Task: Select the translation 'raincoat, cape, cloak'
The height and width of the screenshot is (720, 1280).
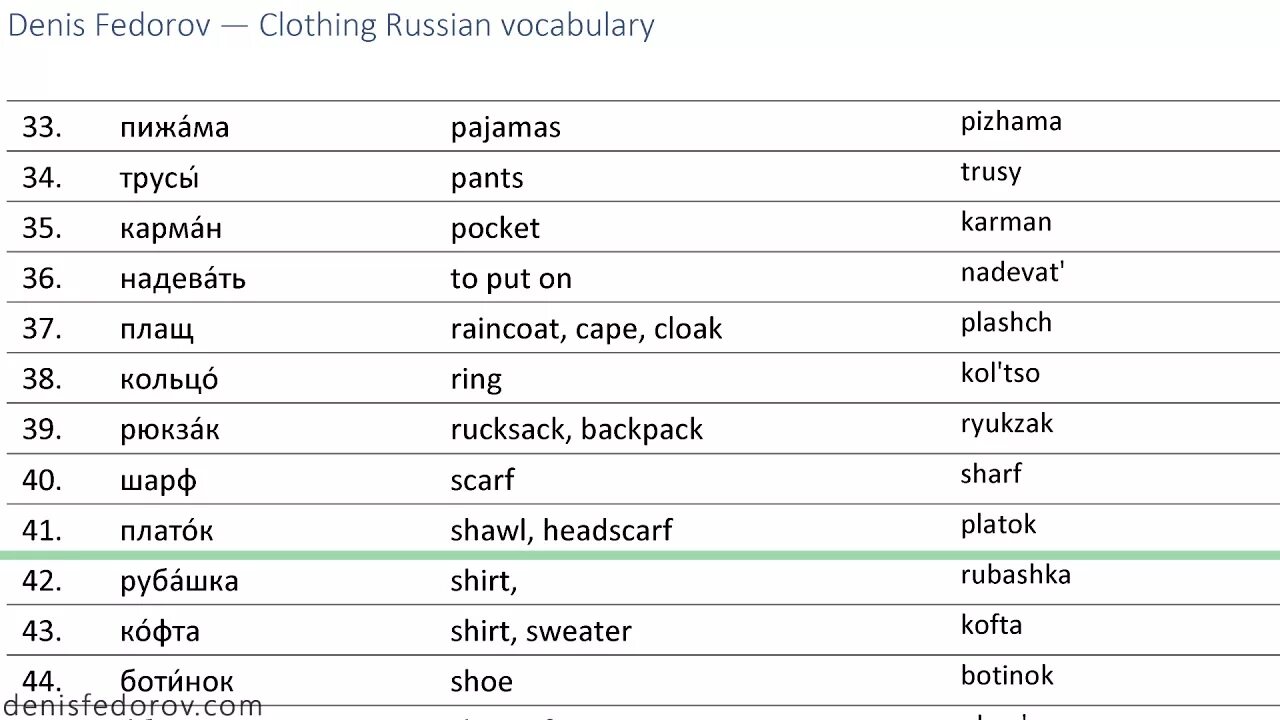Action: (x=586, y=329)
